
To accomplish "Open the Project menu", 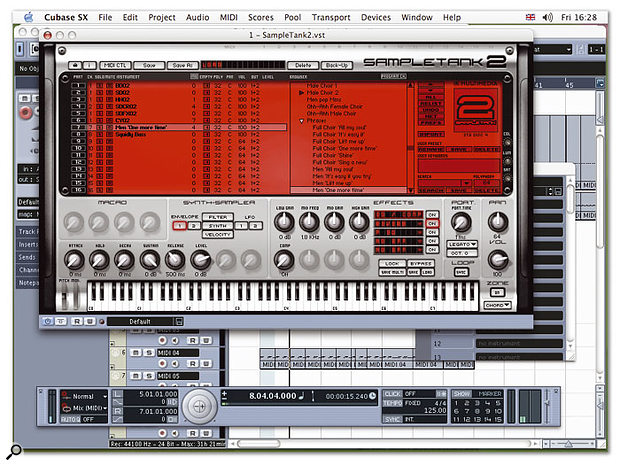I will [x=162, y=17].
